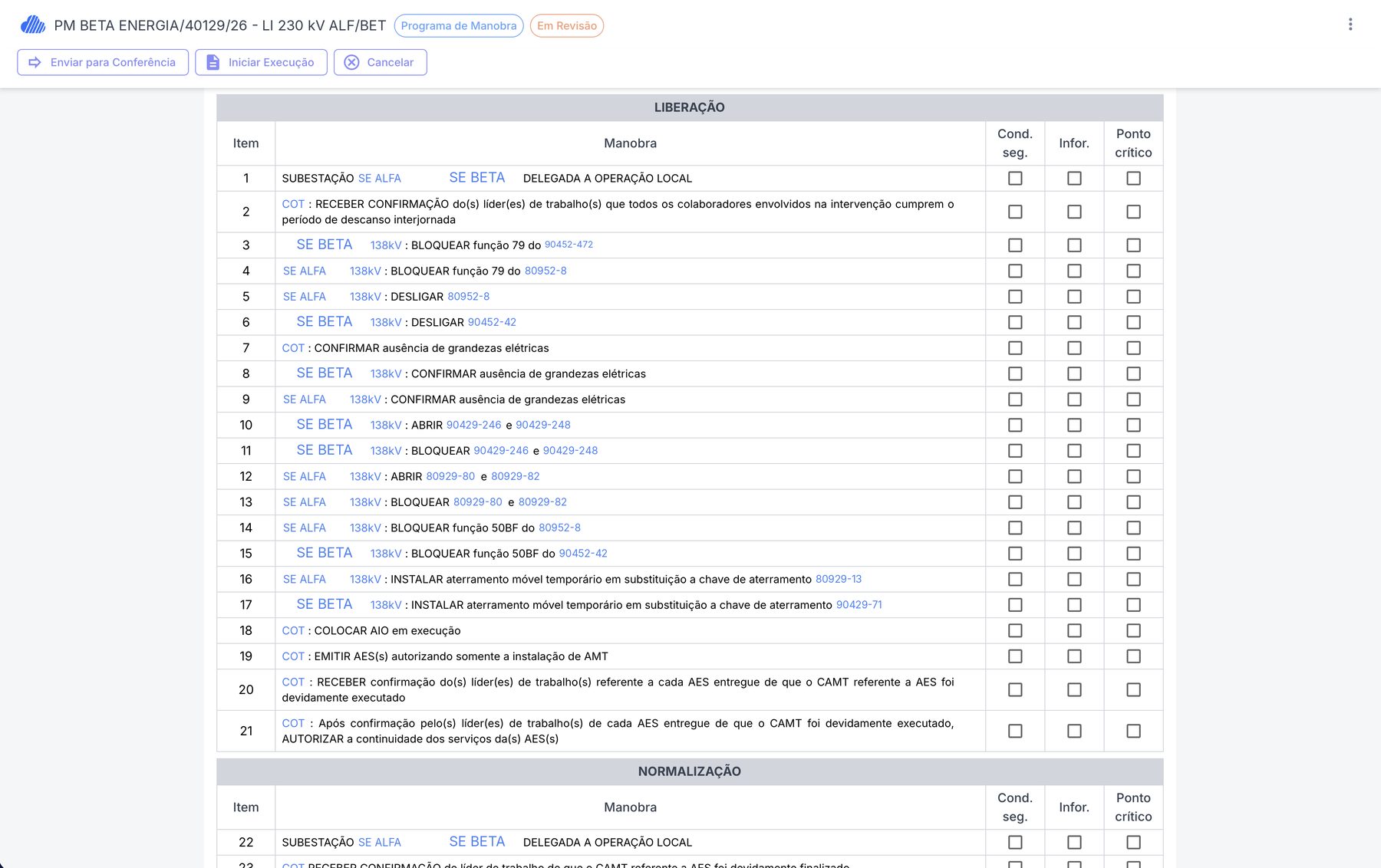1381x868 pixels.
Task: Click link 80929-82 in item 13
Action: click(542, 502)
